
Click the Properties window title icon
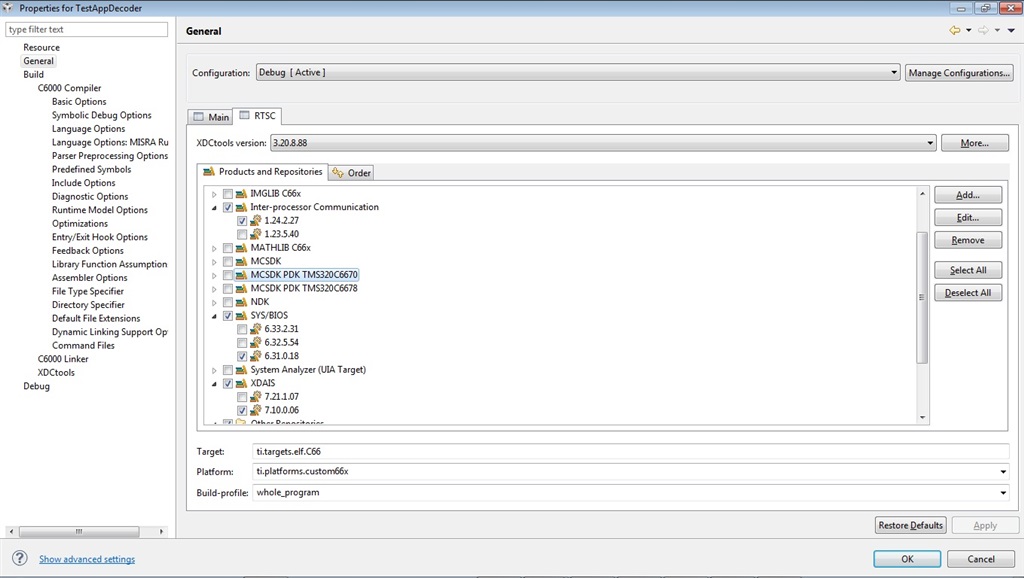pos(8,8)
